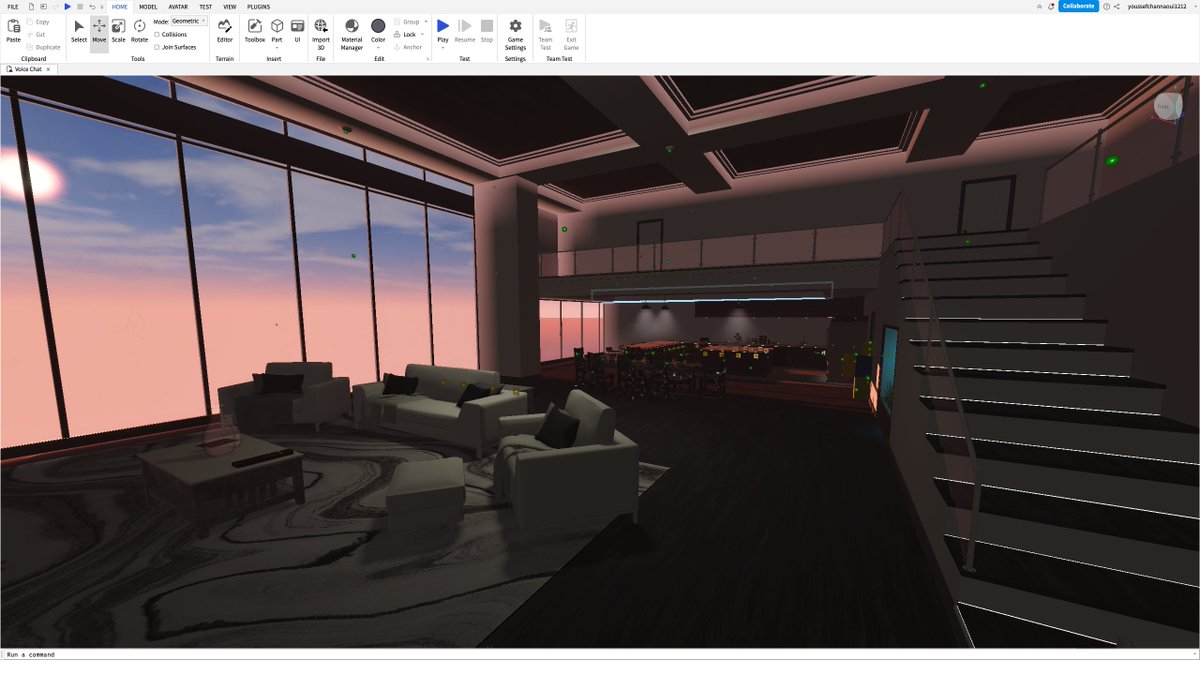
Task: Click the Stop test button
Action: [487, 31]
